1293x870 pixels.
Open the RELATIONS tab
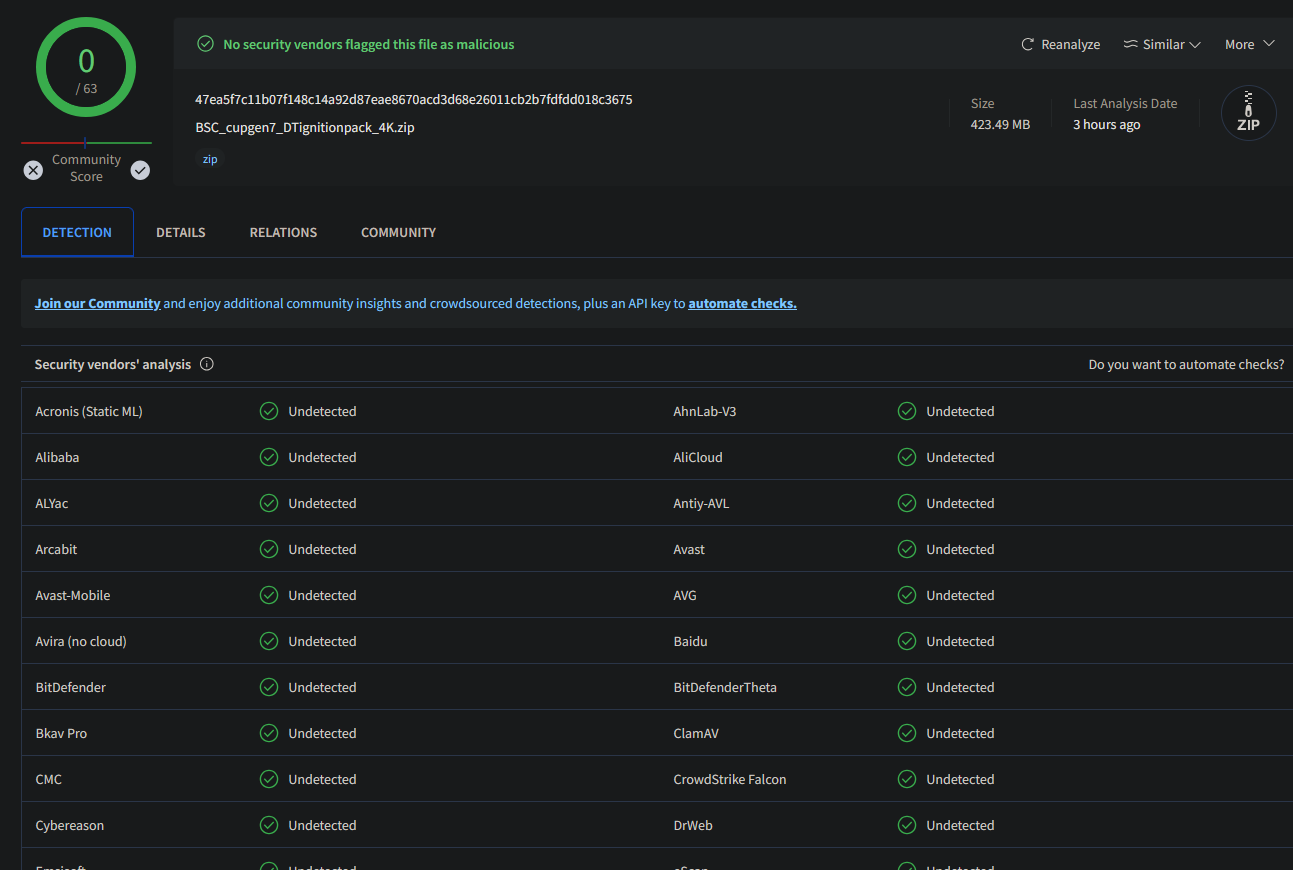pos(283,232)
